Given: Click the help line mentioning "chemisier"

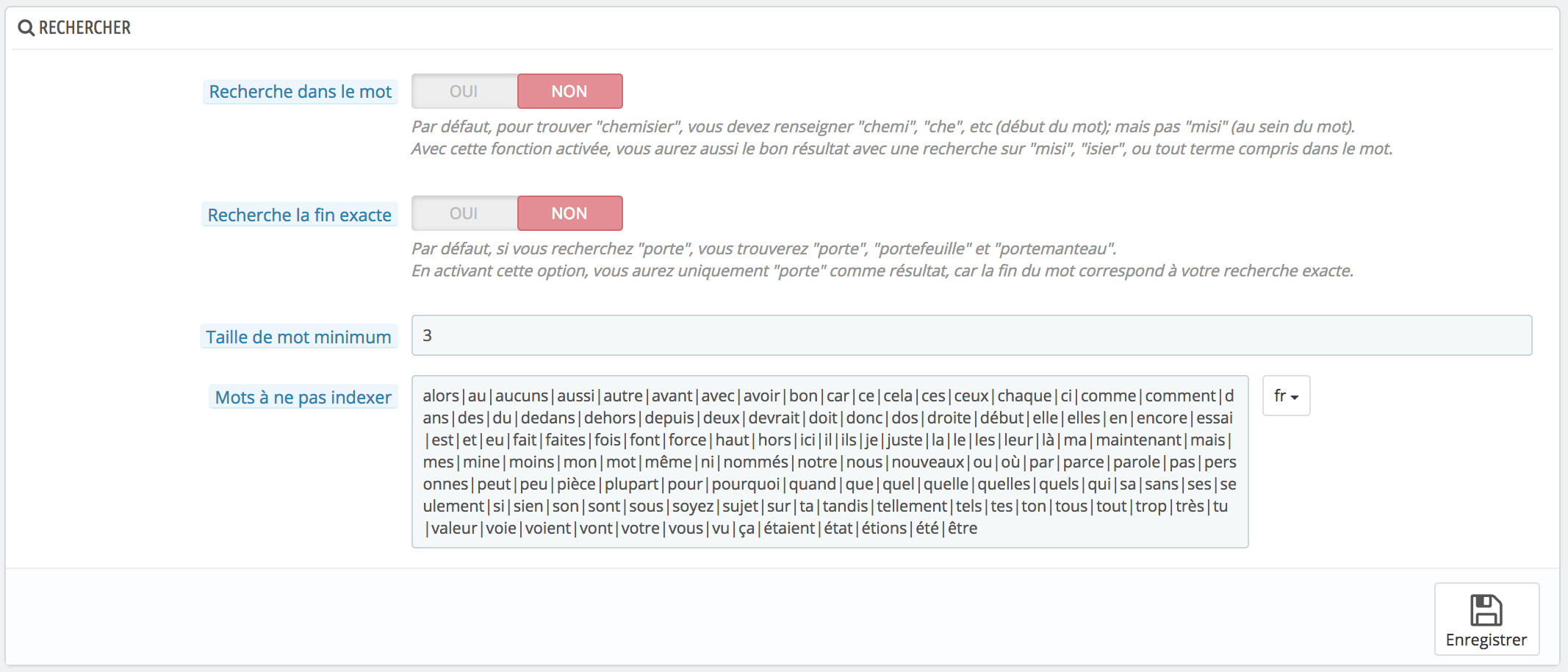Looking at the screenshot, I should pos(882,126).
